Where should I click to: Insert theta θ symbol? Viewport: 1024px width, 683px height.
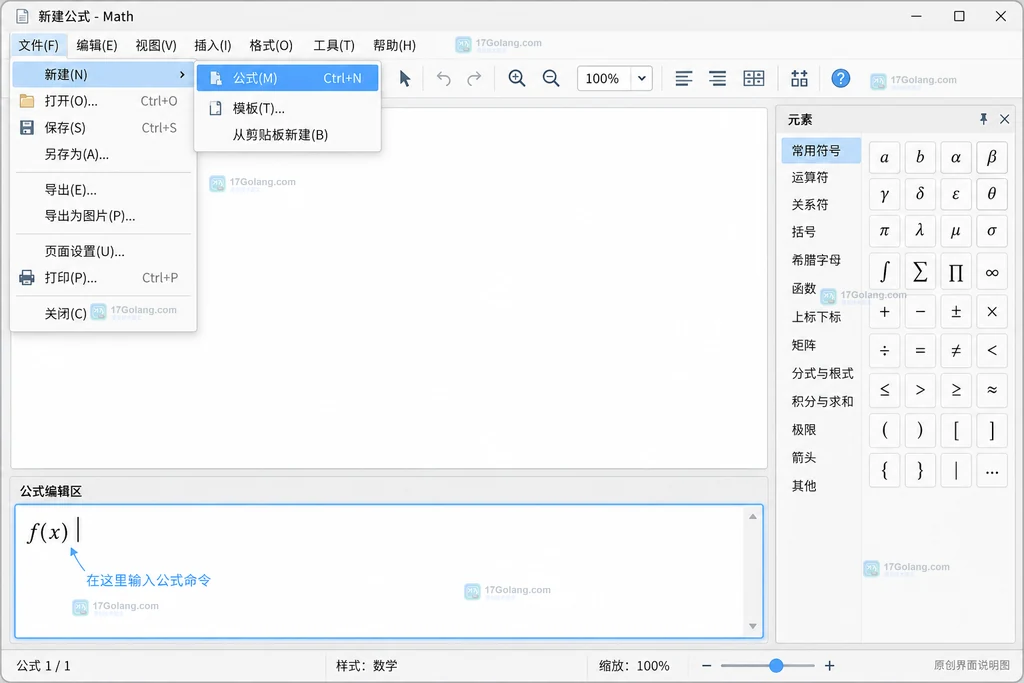[x=992, y=194]
